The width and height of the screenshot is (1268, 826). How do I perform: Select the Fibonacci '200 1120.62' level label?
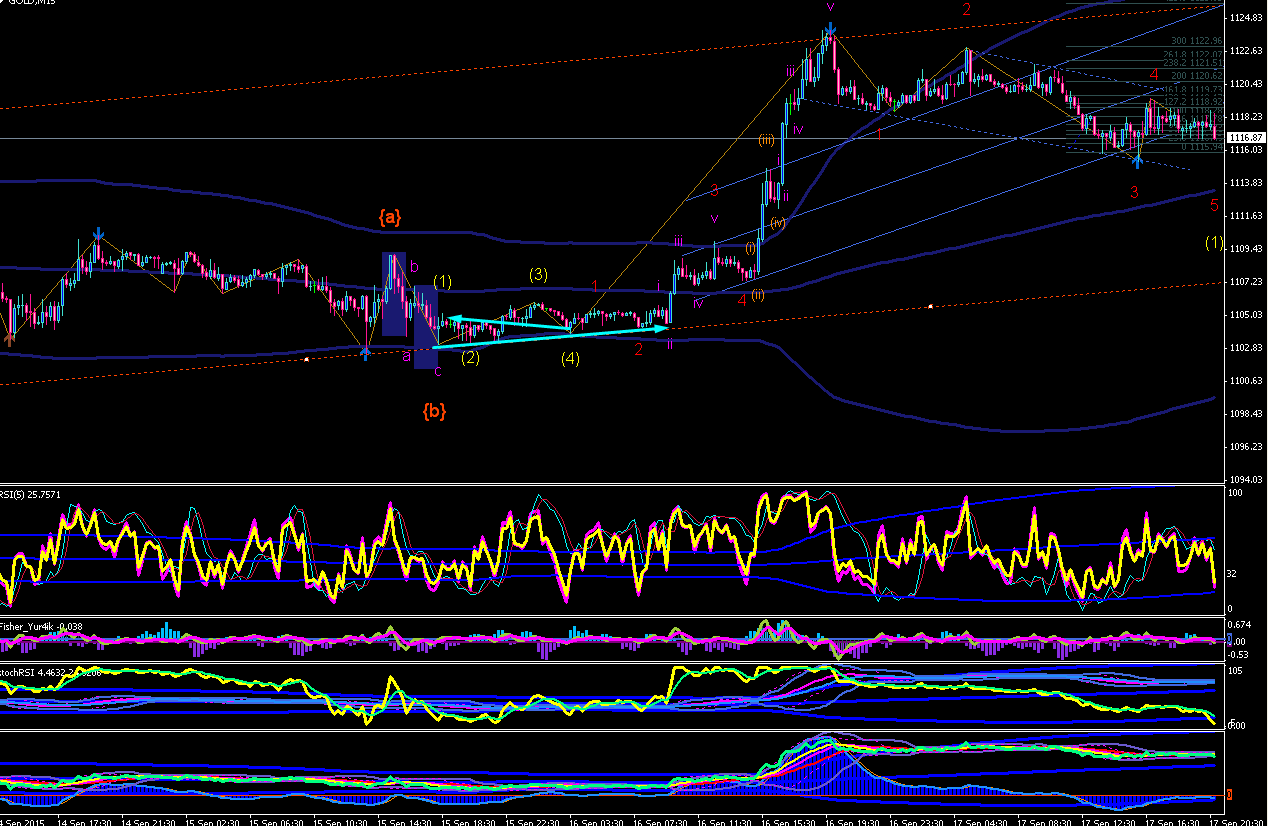pyautogui.click(x=1197, y=76)
